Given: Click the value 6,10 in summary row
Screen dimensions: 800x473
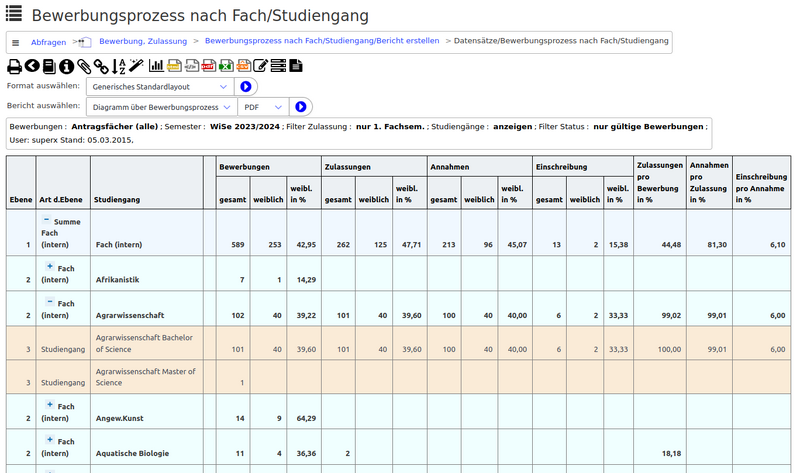Looking at the screenshot, I should pos(778,245).
